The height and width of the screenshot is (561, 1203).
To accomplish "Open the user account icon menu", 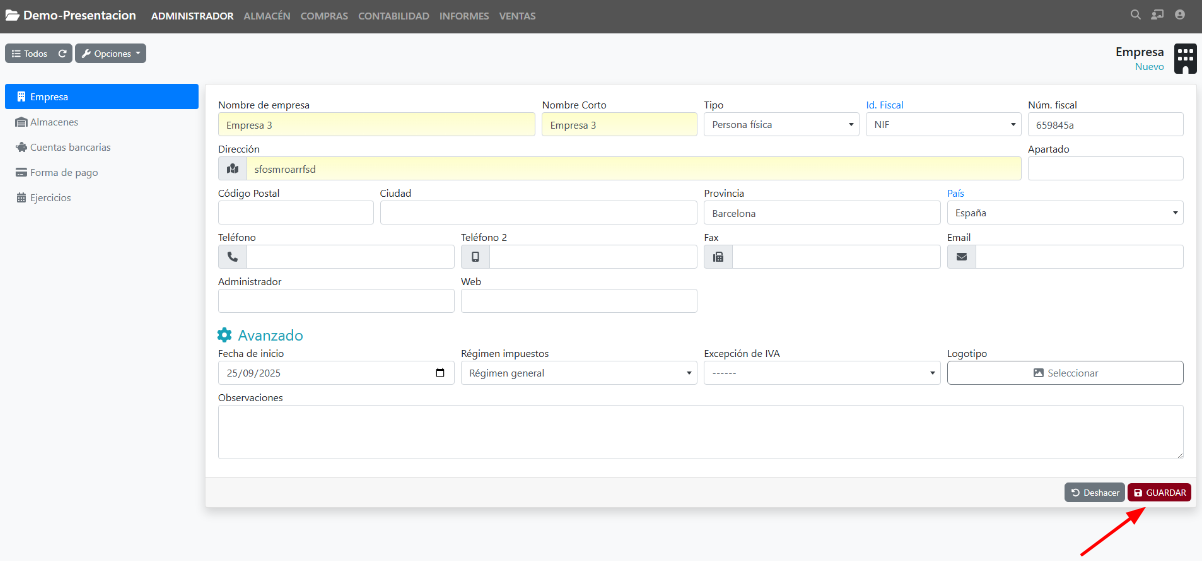I will point(1179,15).
